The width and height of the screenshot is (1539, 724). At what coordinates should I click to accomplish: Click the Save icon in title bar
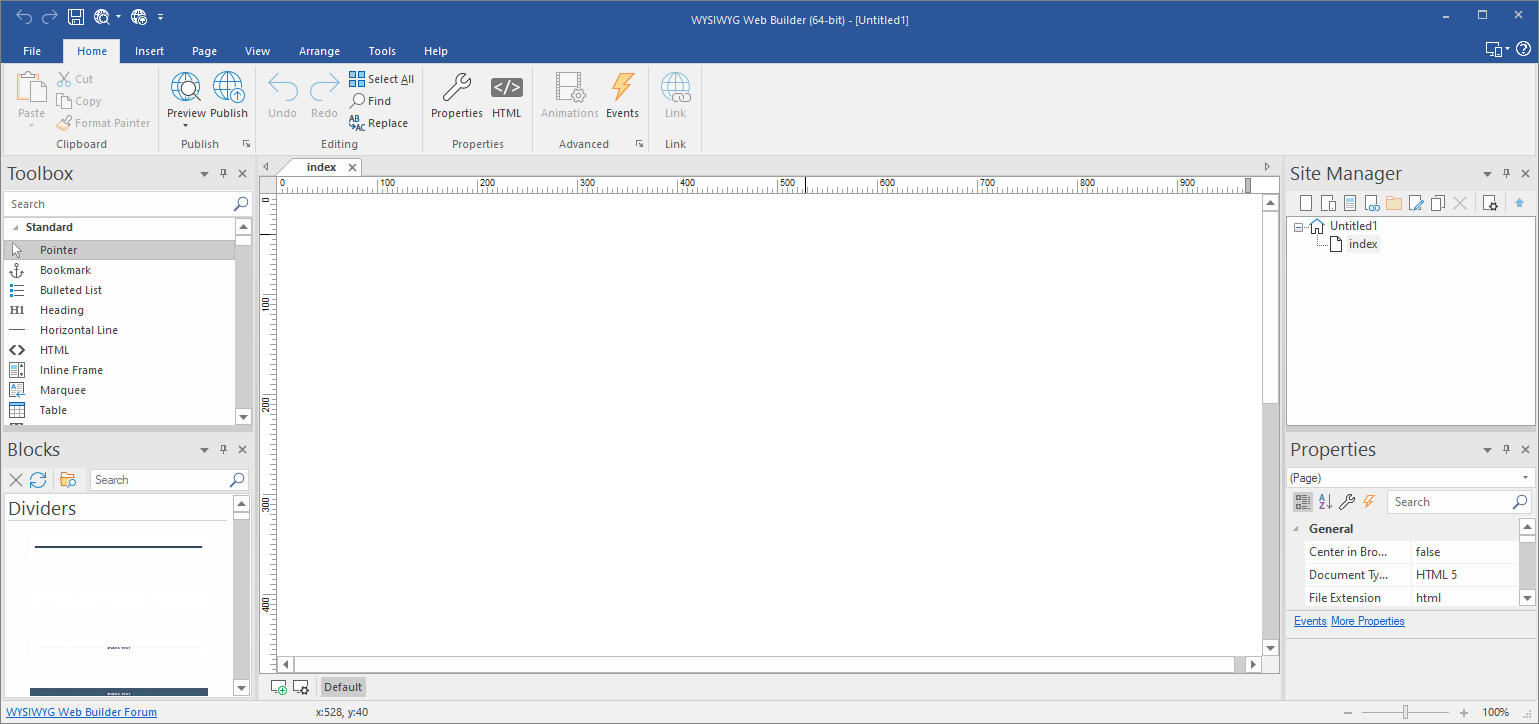pos(76,17)
